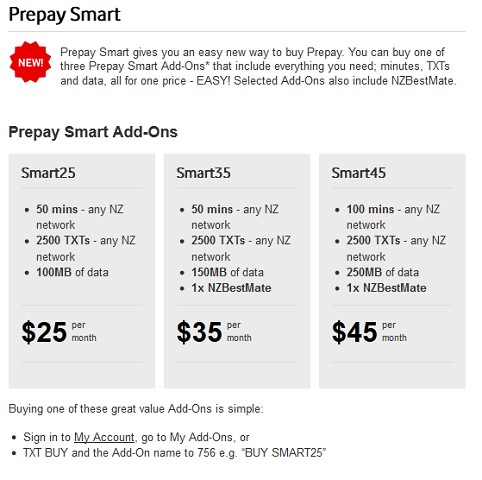Click the $35 per month price
This screenshot has height=480, width=482.
tap(214, 332)
